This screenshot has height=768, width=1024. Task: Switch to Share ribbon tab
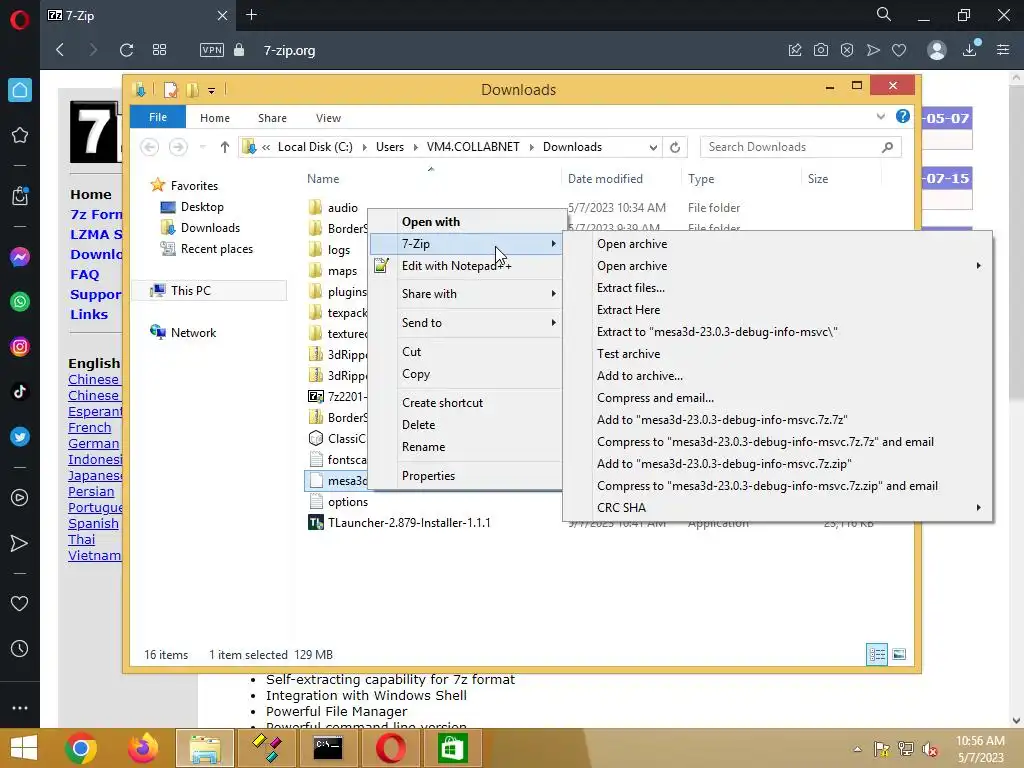pos(272,118)
